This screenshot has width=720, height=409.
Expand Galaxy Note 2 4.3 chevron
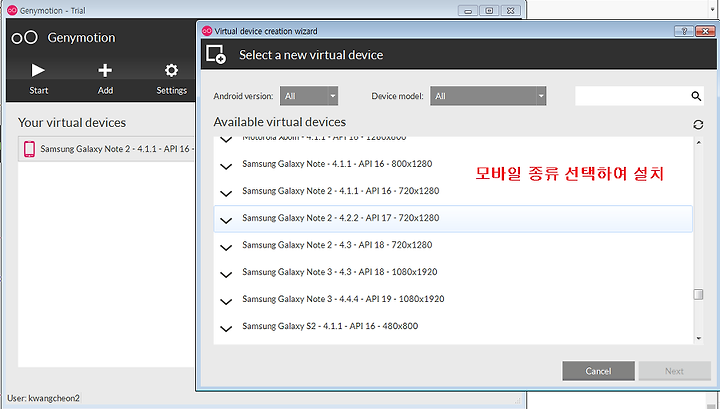point(226,247)
